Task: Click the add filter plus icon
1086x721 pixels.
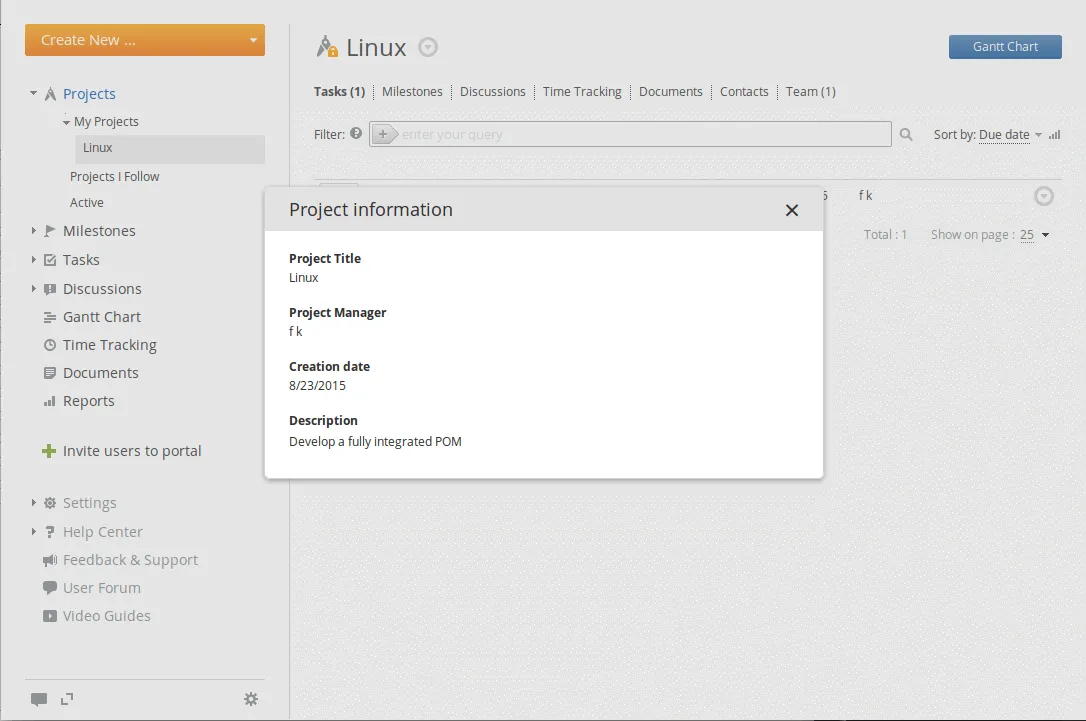Action: 383,134
